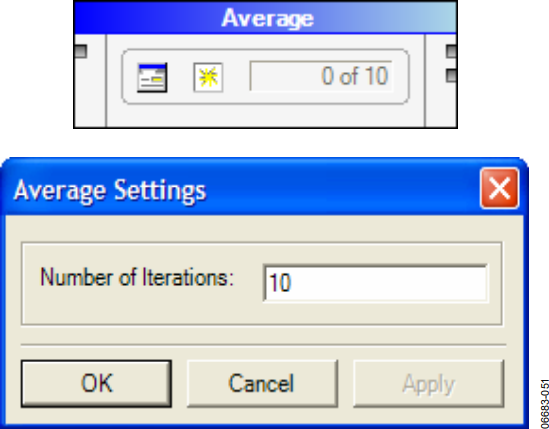Select the upper right output connector

[451, 51]
